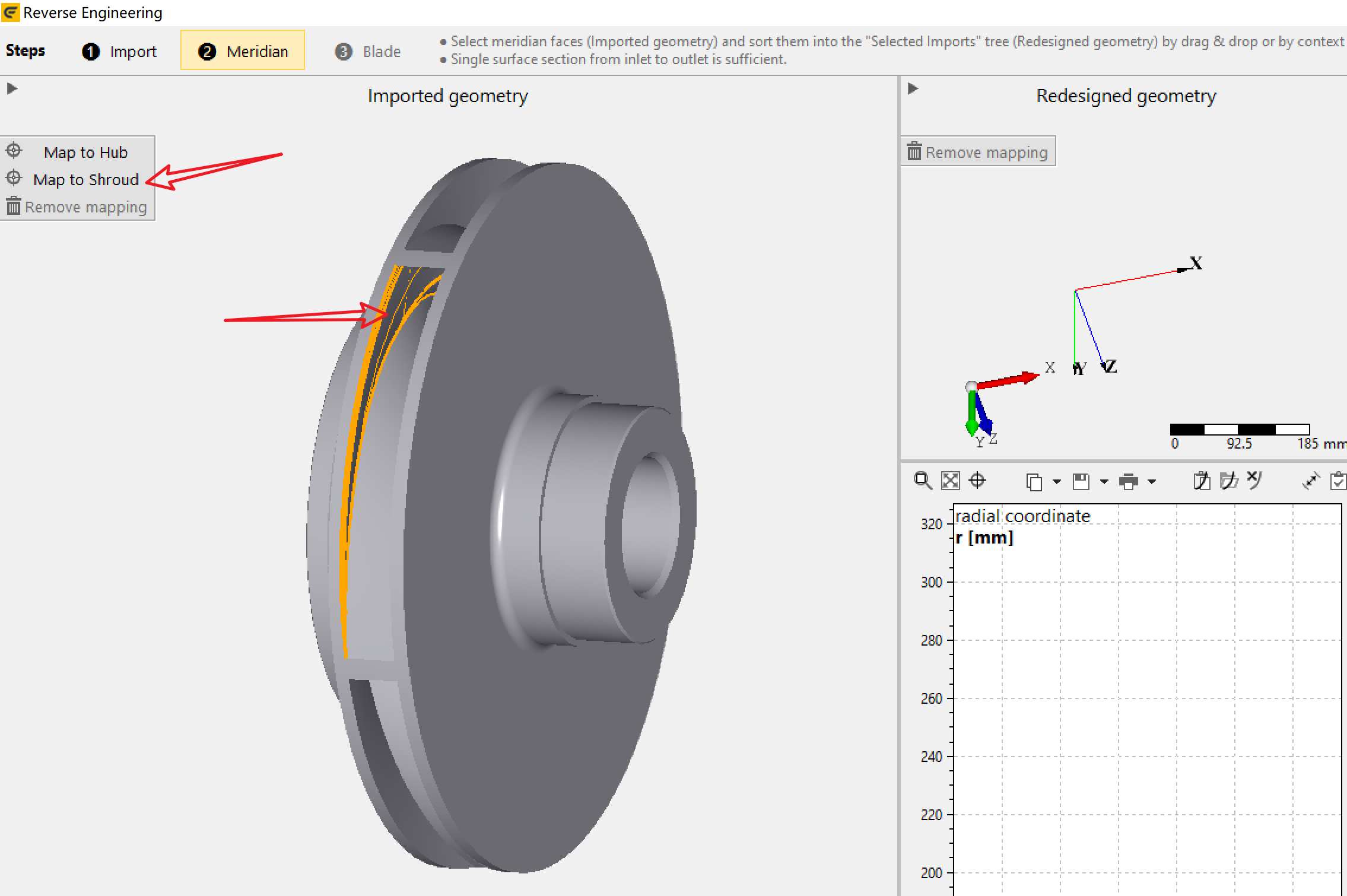Viewport: 1347px width, 896px height.
Task: Activate the zoom window tool in diagram toolbar
Action: tap(923, 481)
